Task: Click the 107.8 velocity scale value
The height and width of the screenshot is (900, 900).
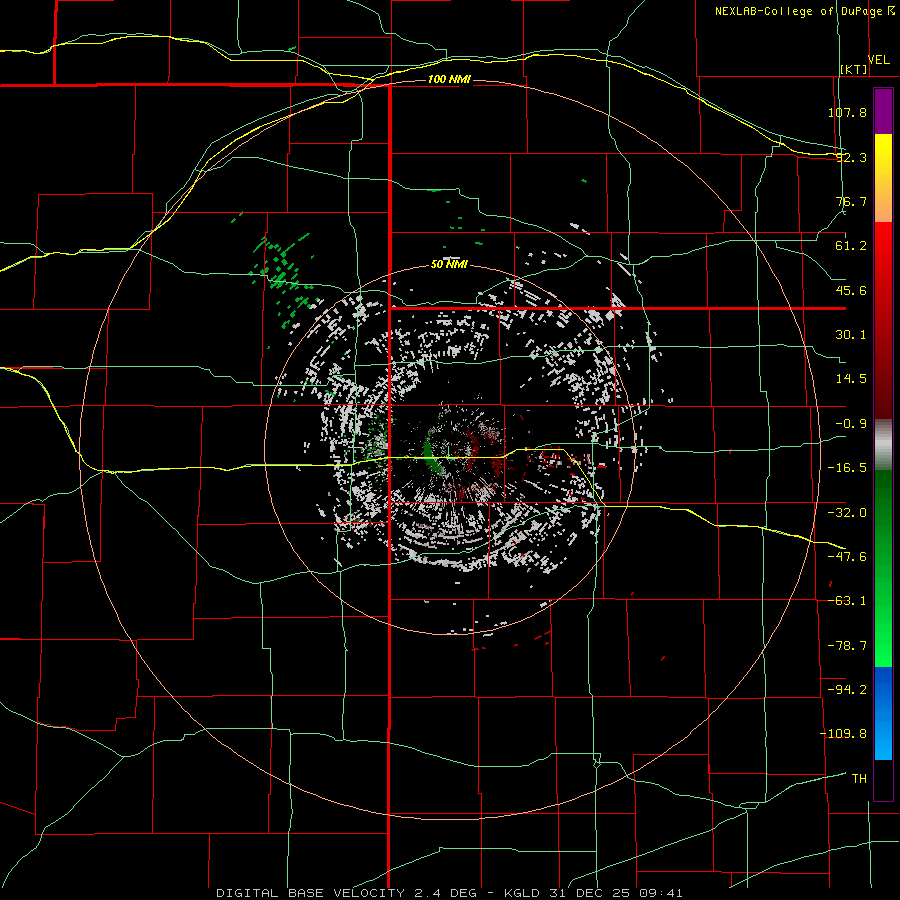Action: (x=847, y=112)
